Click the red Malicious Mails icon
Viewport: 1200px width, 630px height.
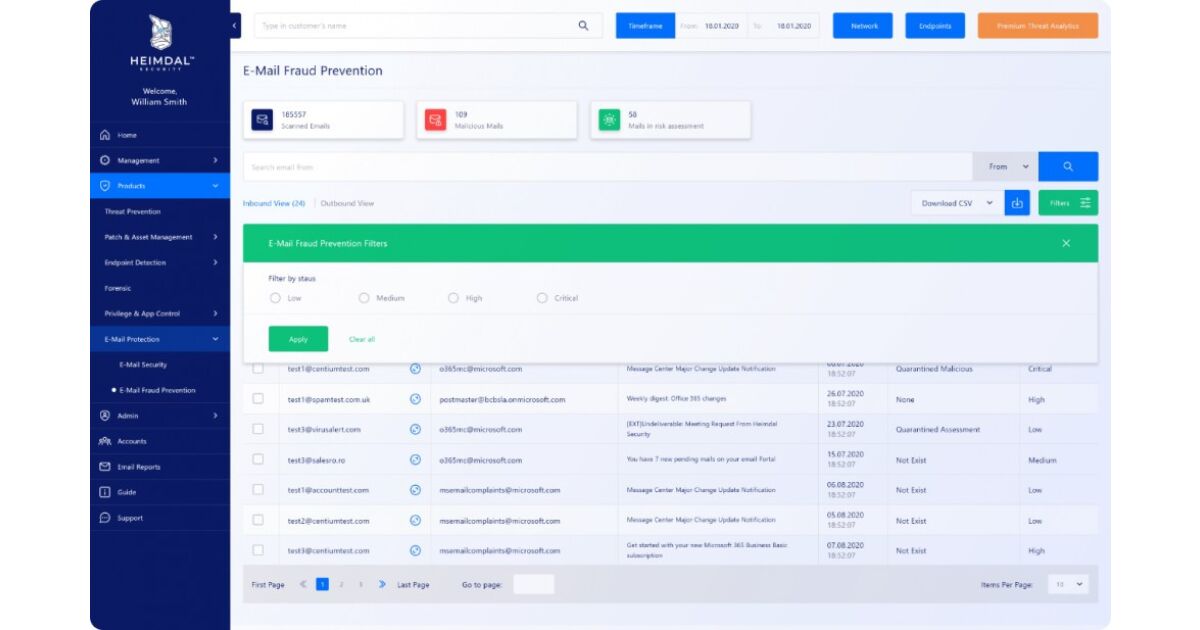[x=436, y=120]
